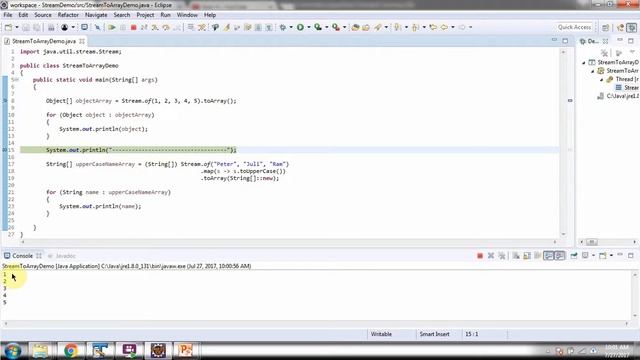Open the Display Selected Console dropdown arrow
Screen dimensions: 640x360
pos(593,256)
